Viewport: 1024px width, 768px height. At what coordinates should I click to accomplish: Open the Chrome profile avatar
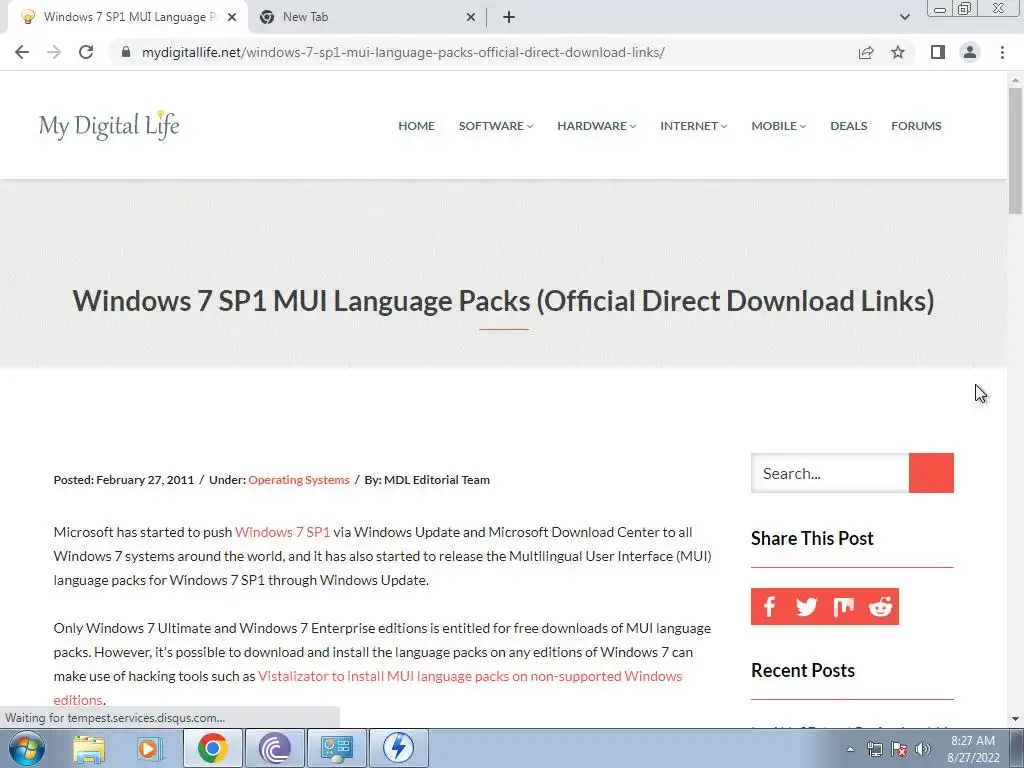[970, 52]
